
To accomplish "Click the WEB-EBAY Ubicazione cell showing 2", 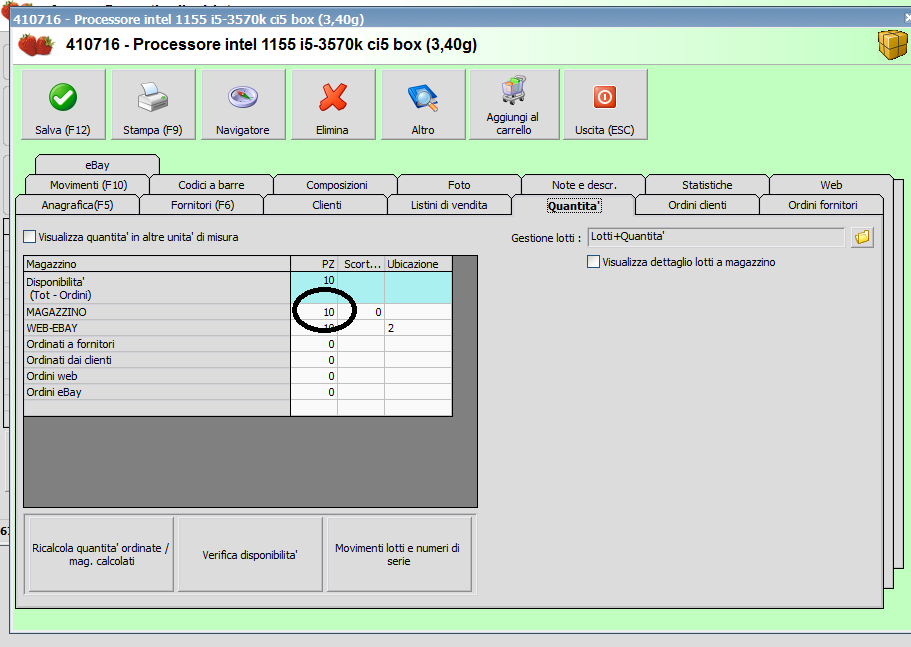I will 418,328.
